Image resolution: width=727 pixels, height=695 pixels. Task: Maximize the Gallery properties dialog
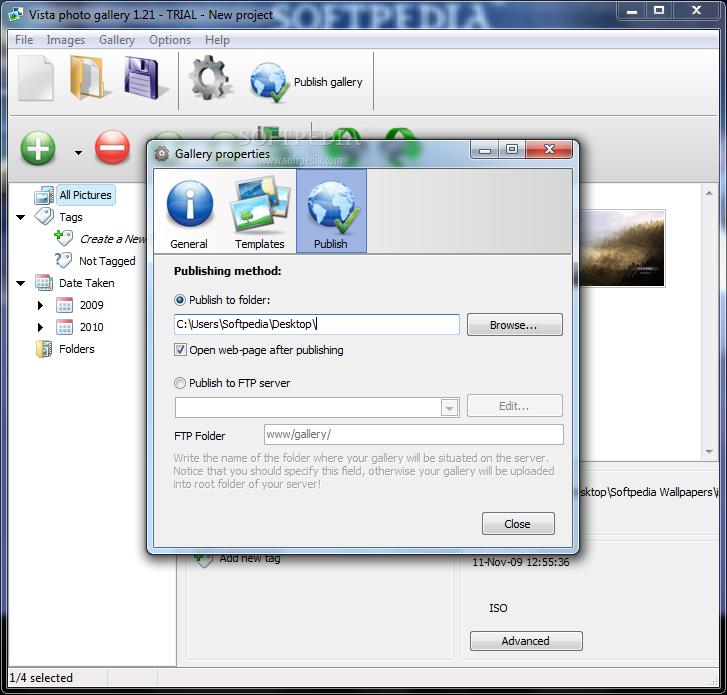pyautogui.click(x=512, y=149)
